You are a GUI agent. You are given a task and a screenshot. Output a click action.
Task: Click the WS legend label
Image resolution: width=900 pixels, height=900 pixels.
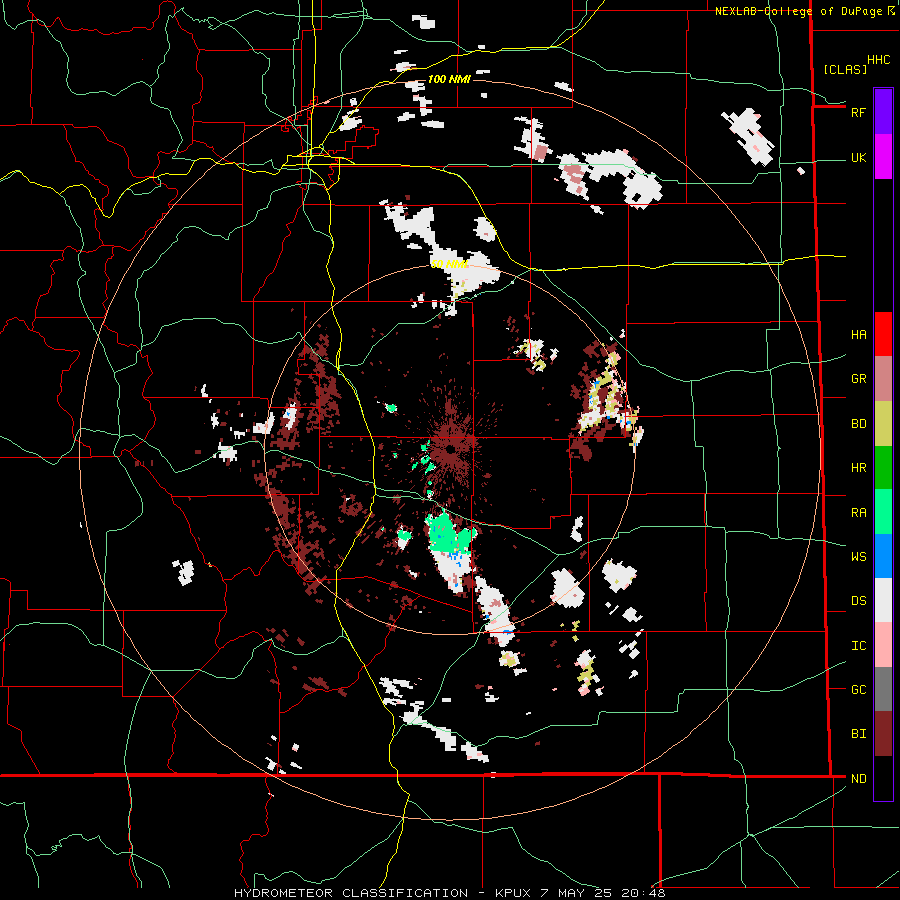pyautogui.click(x=858, y=557)
